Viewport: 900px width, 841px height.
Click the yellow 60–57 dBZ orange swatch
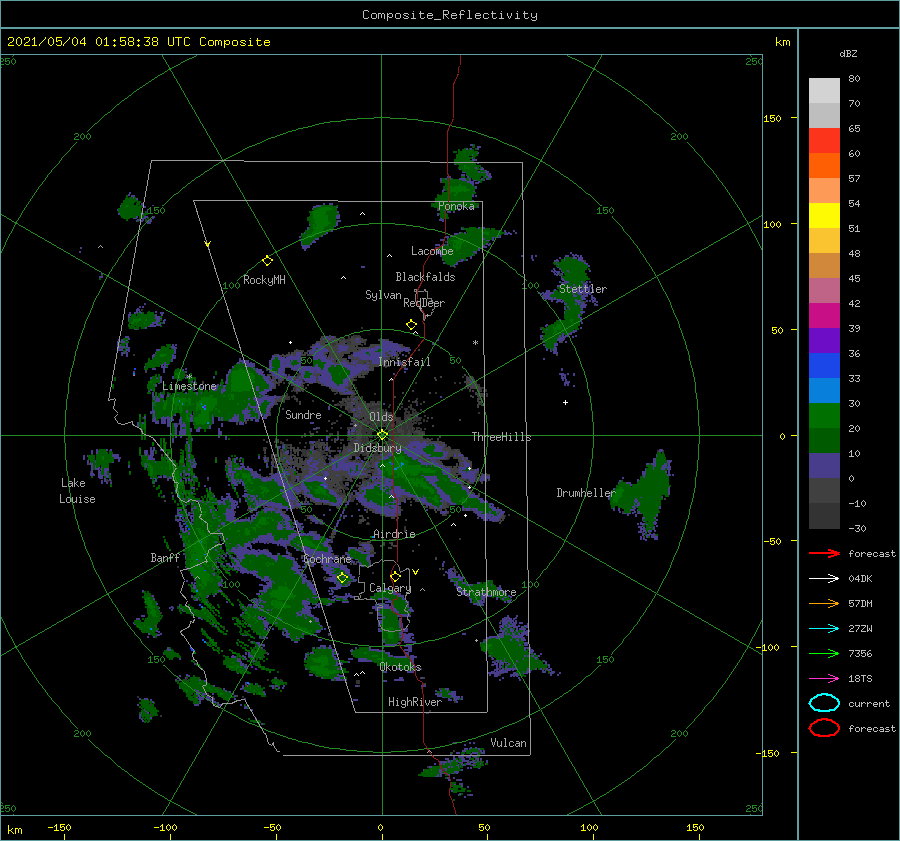click(824, 165)
